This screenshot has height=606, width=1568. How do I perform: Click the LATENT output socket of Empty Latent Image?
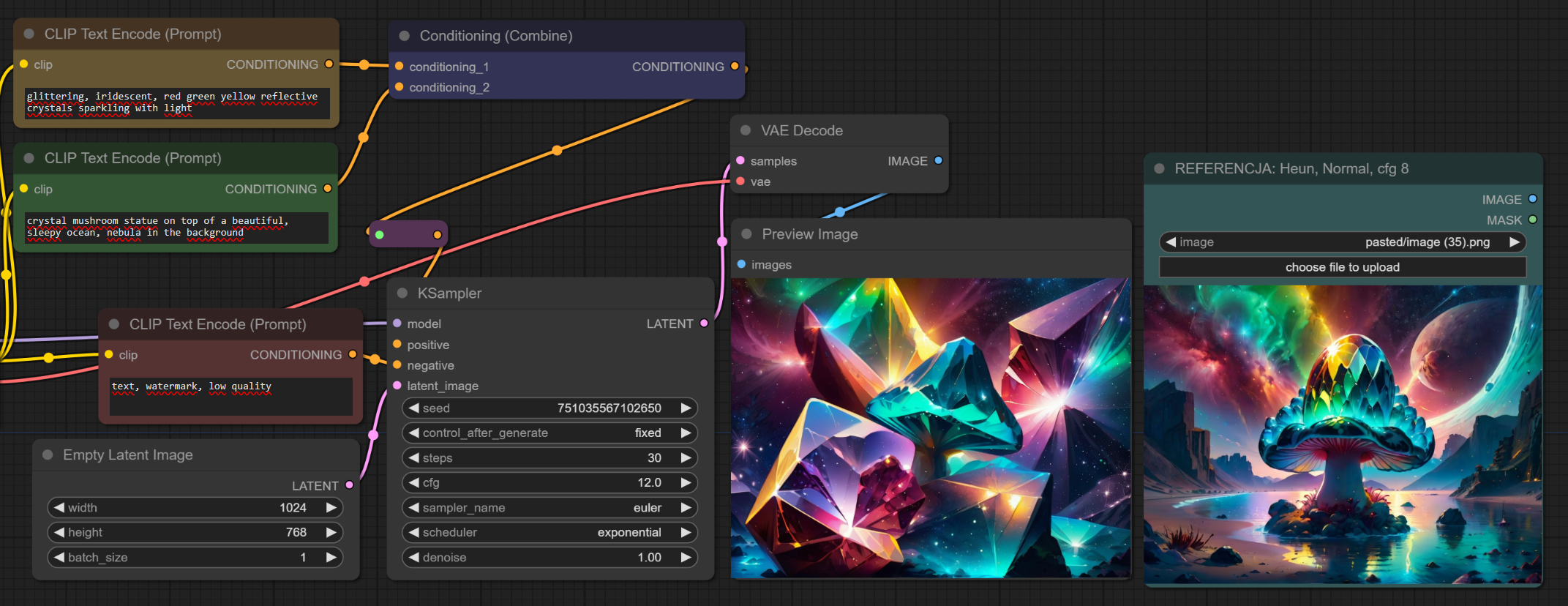click(350, 485)
